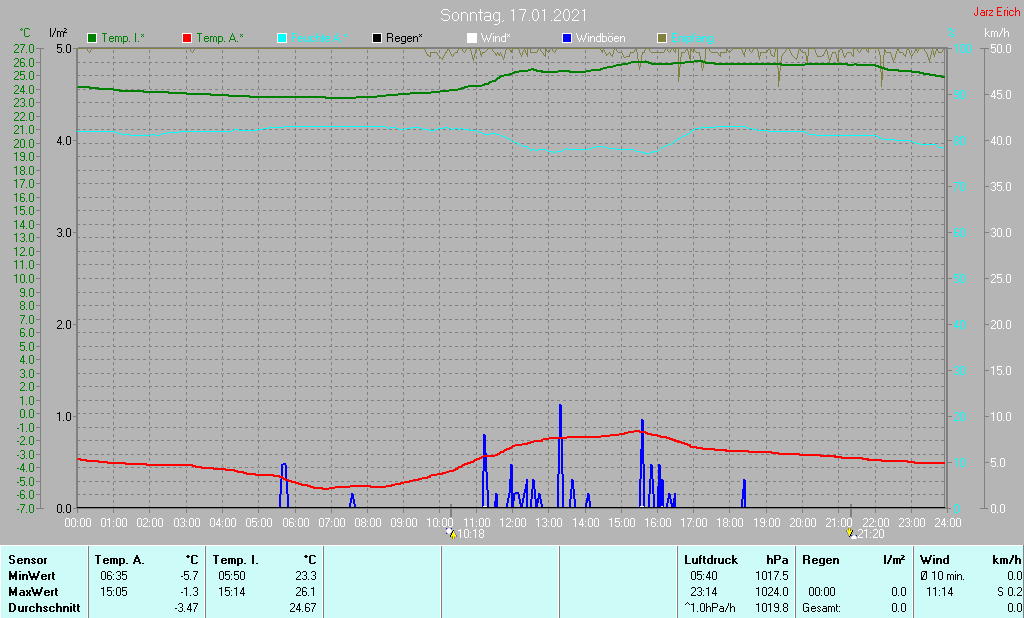Click the olive Empfang legend swatch

click(x=662, y=39)
